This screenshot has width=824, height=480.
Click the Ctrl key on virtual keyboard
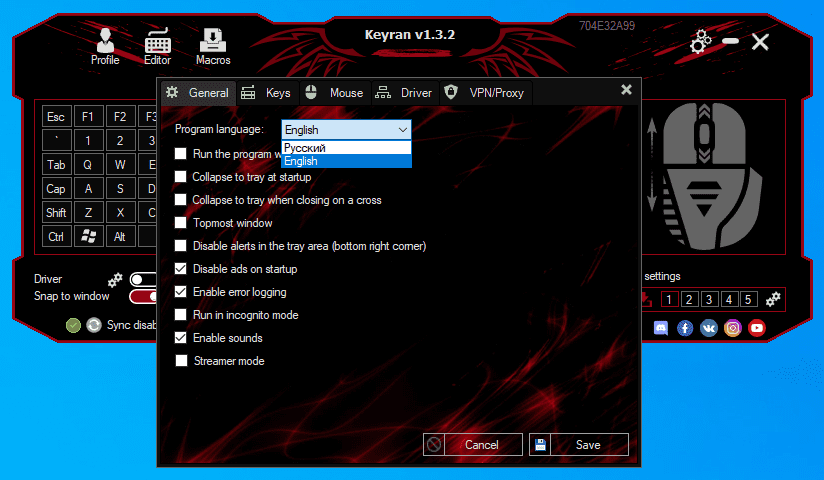pyautogui.click(x=56, y=237)
